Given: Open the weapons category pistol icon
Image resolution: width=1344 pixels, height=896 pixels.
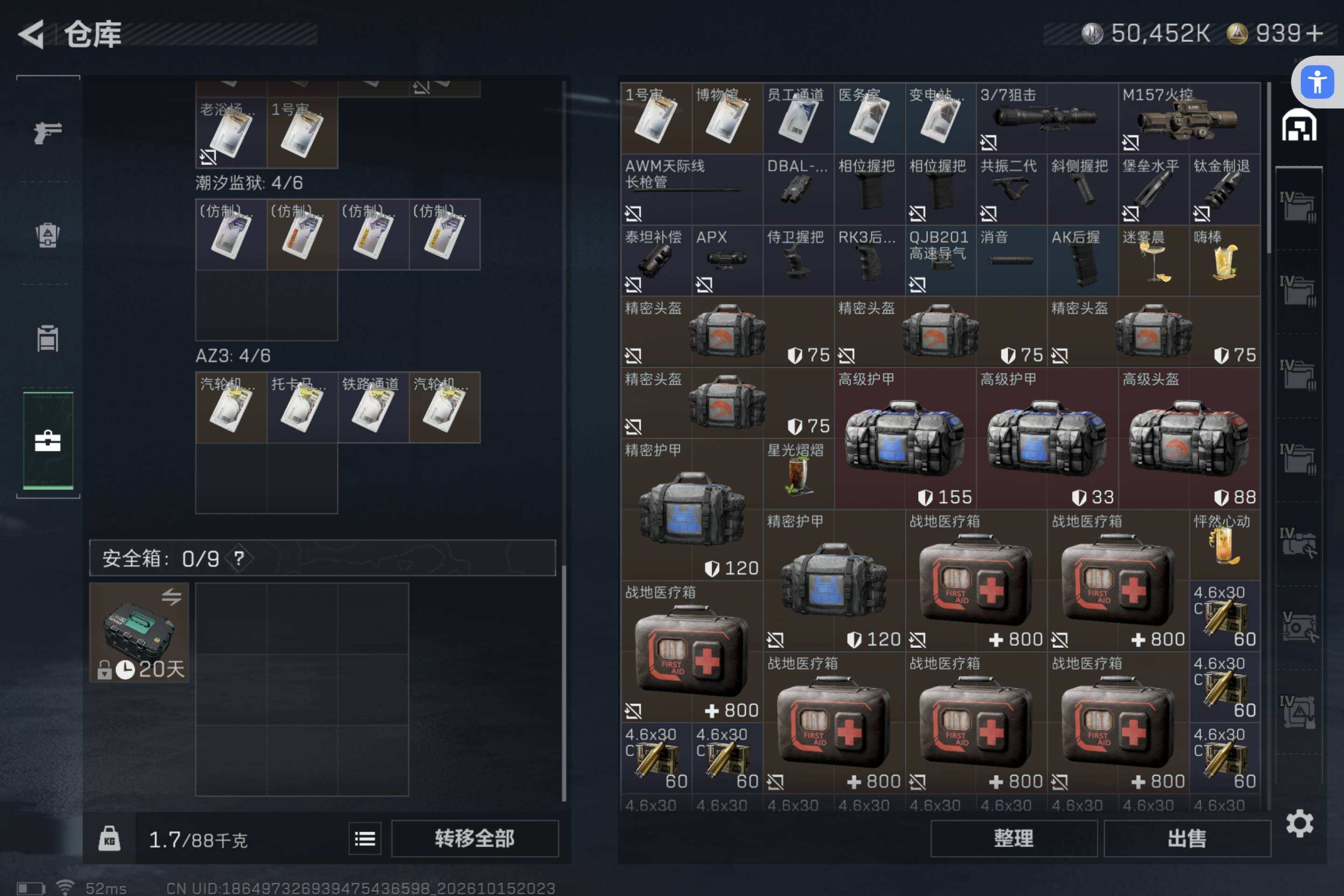Looking at the screenshot, I should pos(48,133).
